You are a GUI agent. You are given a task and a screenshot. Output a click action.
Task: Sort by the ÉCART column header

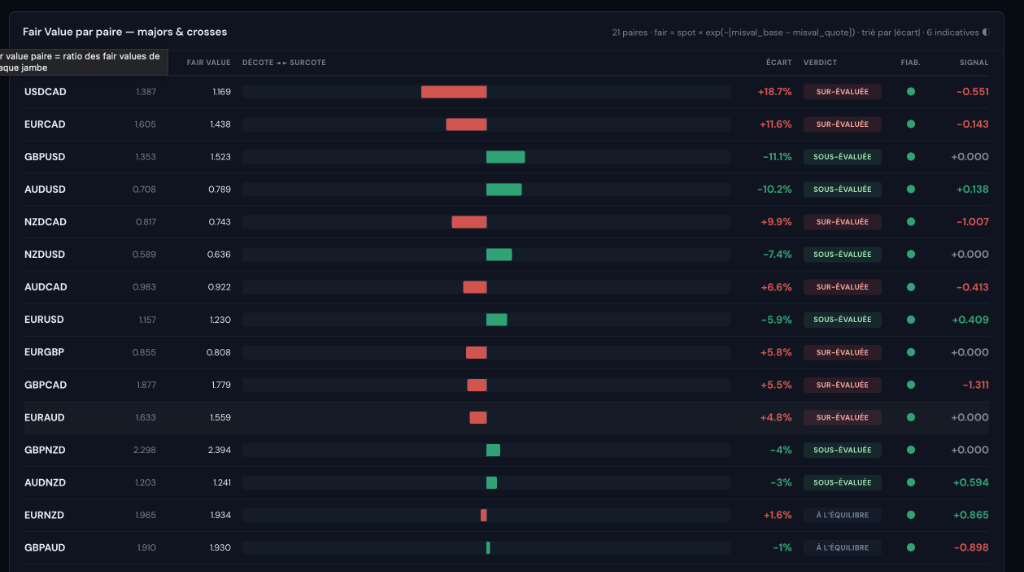778,63
